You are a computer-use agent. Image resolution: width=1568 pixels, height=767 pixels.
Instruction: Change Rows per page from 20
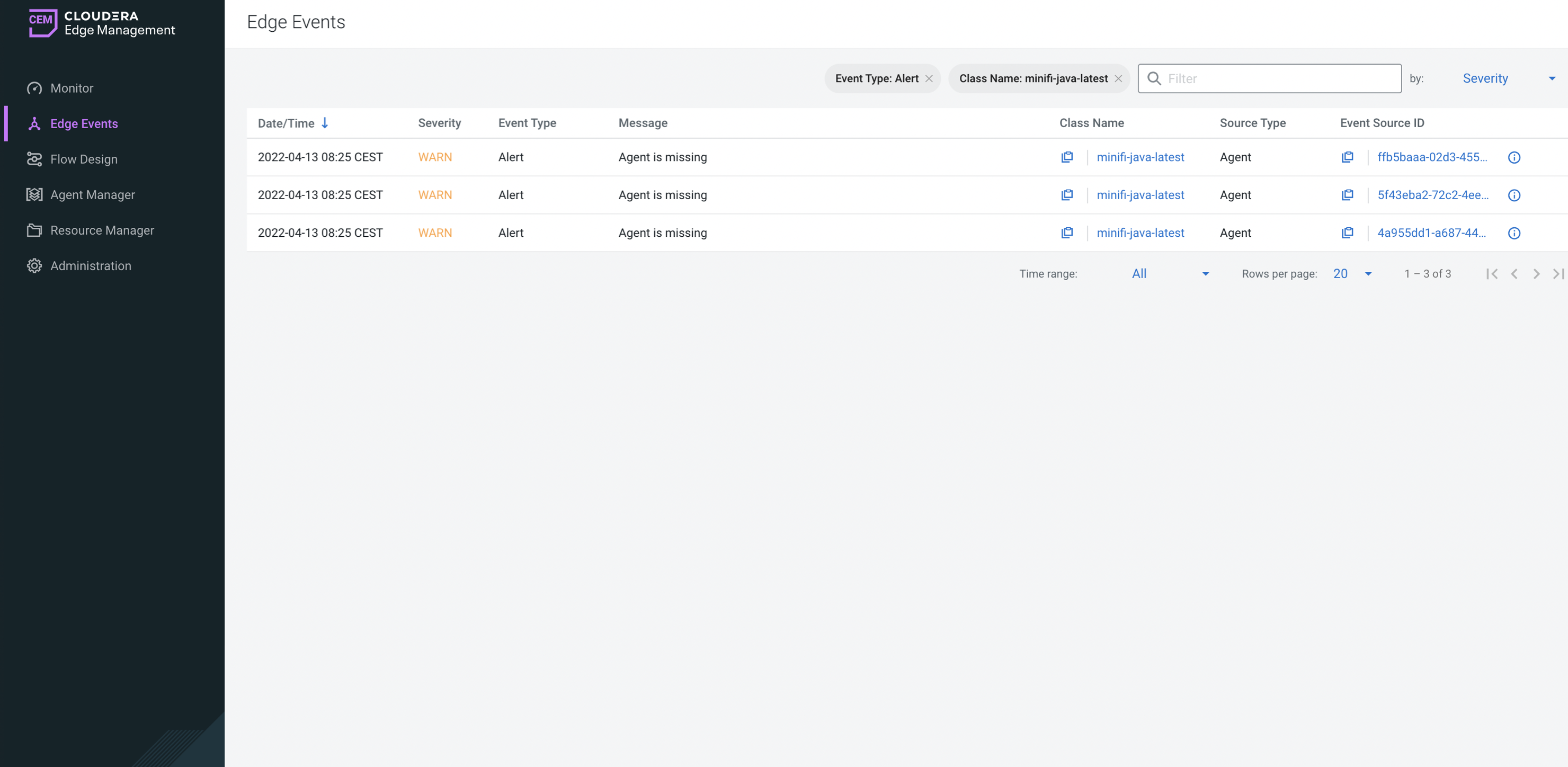click(1351, 274)
